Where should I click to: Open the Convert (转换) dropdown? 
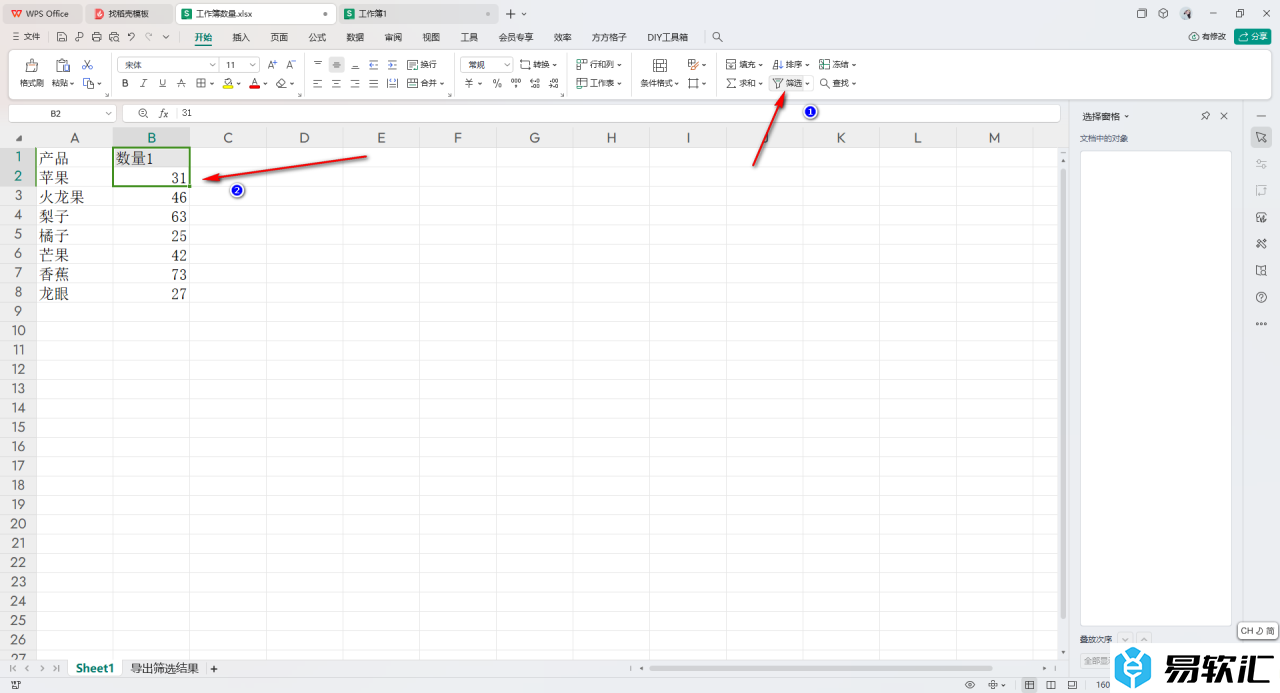tap(539, 64)
